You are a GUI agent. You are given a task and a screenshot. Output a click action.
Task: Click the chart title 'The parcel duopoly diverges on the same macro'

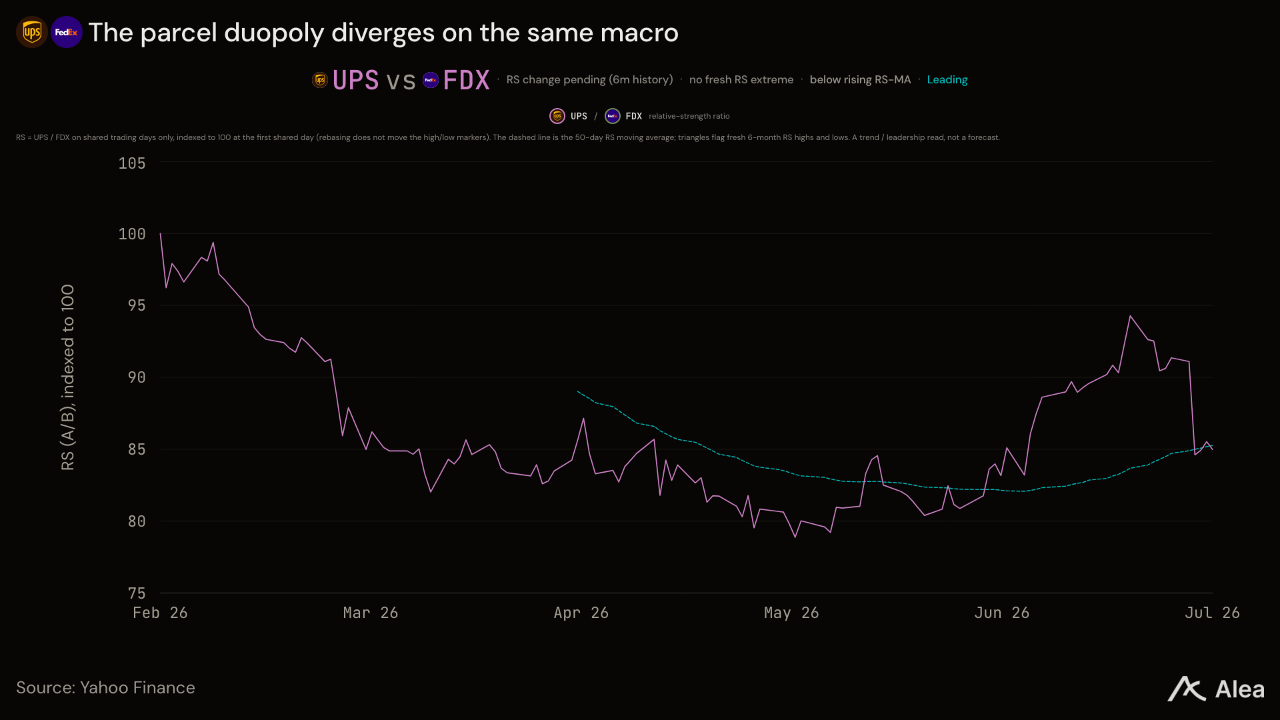[383, 33]
